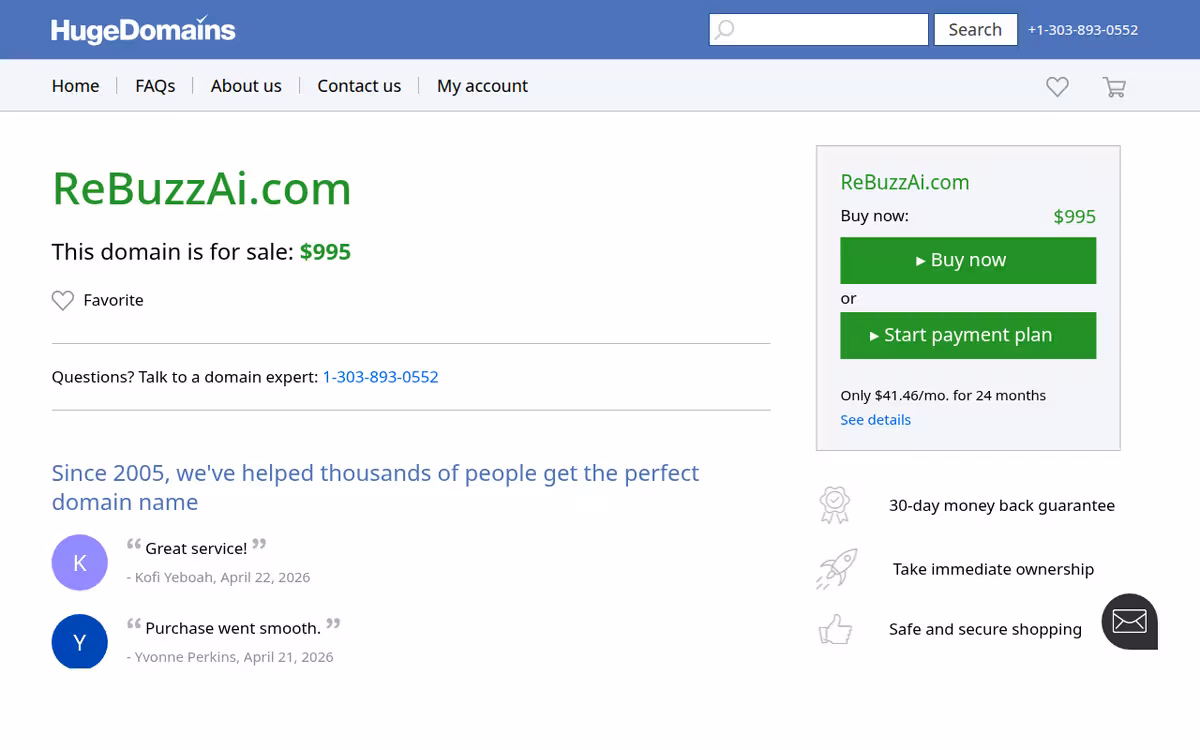The image size is (1200, 750).
Task: Click Start payment plan button
Action: (968, 335)
